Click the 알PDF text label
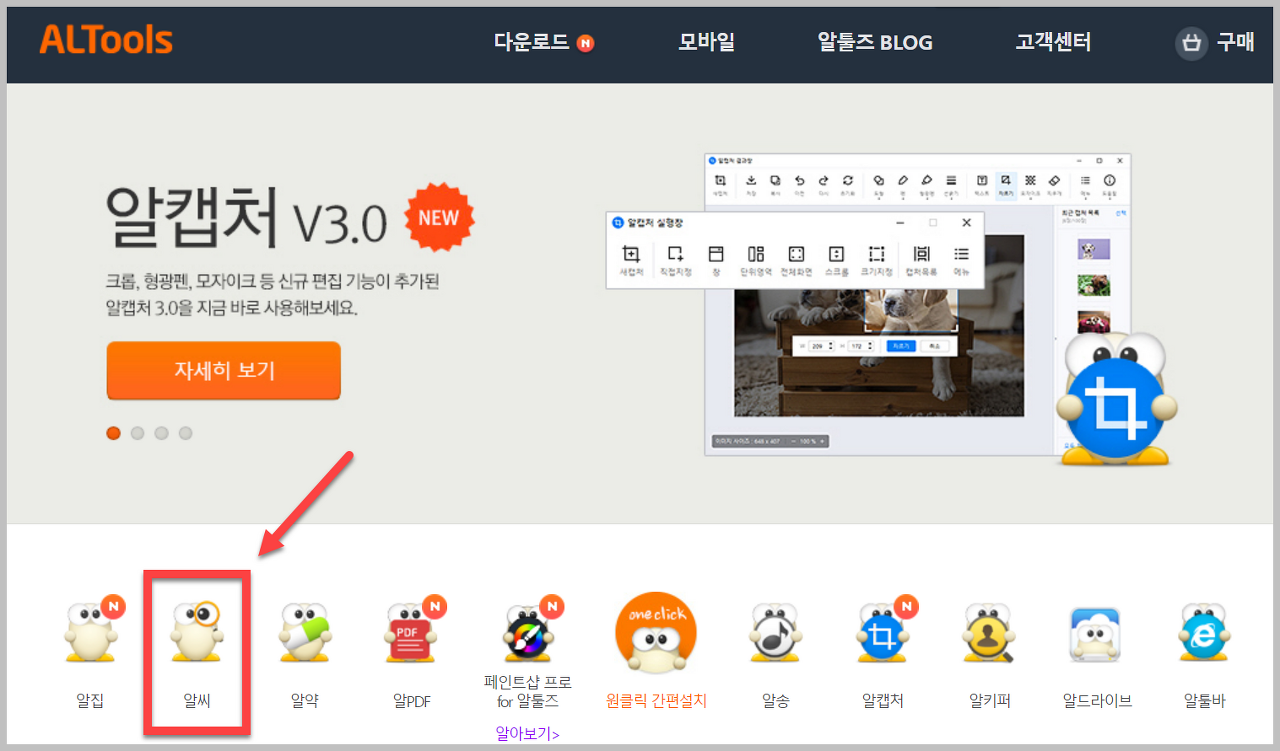This screenshot has width=1280, height=751. 412,701
